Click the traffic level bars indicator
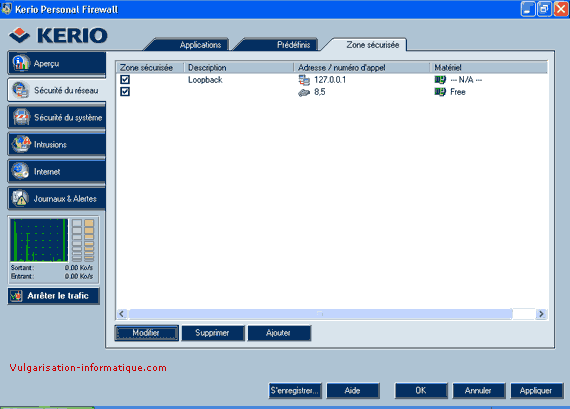Screen dimensions: 570x409 click(x=83, y=240)
